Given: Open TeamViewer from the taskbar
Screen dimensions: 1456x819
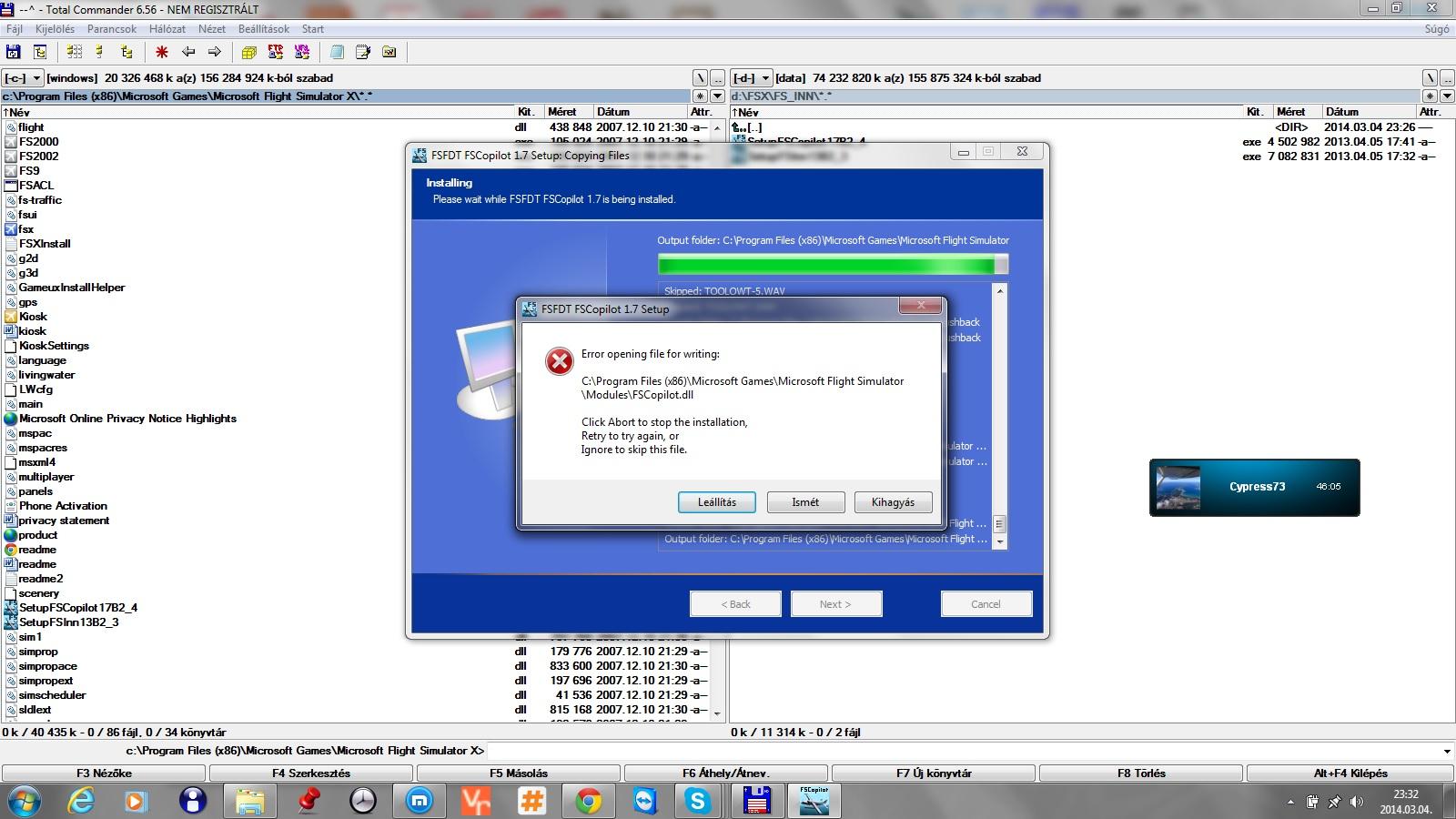Looking at the screenshot, I should click(645, 801).
